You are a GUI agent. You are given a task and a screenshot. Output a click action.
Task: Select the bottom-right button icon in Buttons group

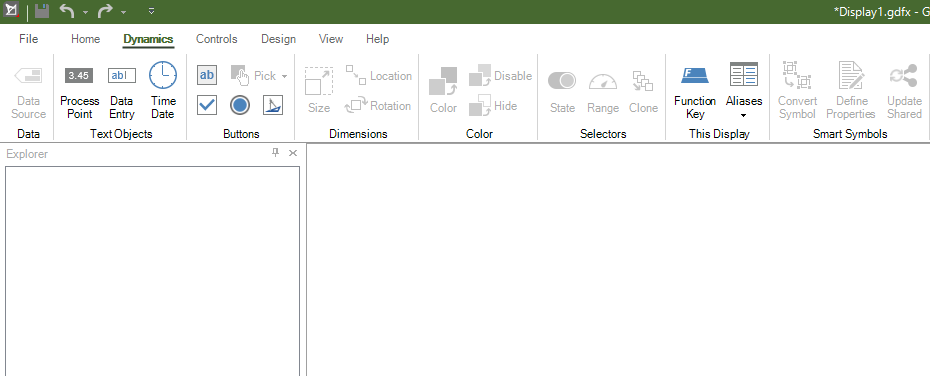click(272, 106)
